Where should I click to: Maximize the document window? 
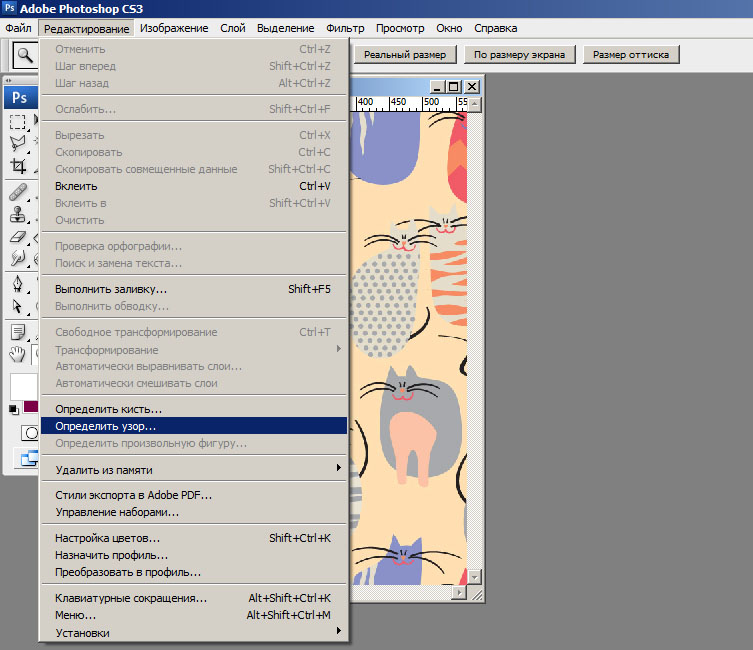(x=453, y=87)
